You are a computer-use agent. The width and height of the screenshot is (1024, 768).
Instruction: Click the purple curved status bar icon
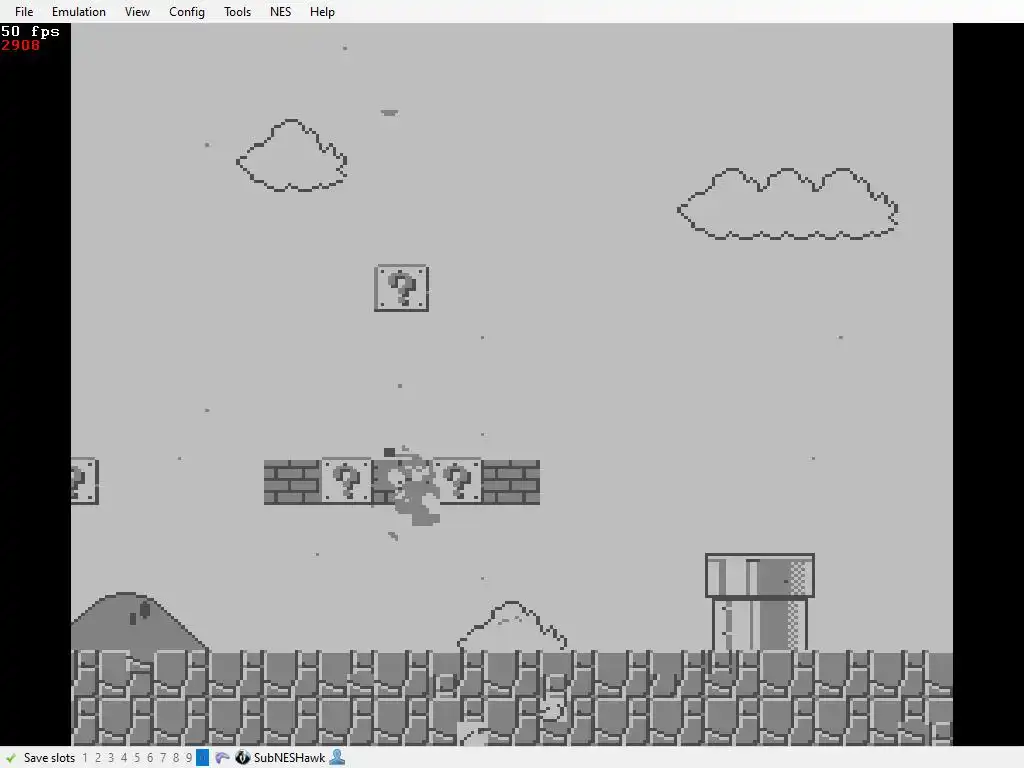pyautogui.click(x=222, y=758)
